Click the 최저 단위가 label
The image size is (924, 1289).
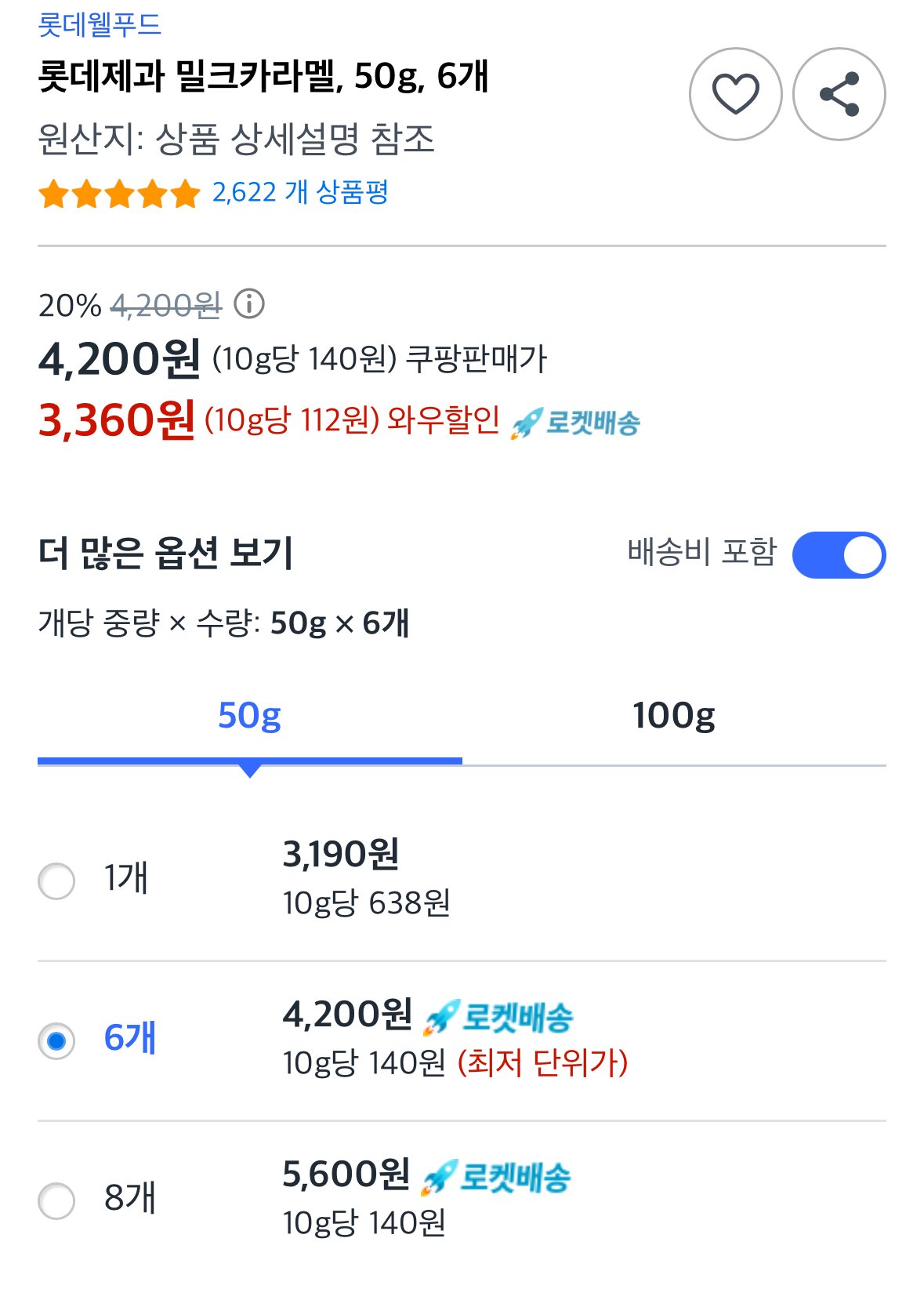click(542, 1063)
